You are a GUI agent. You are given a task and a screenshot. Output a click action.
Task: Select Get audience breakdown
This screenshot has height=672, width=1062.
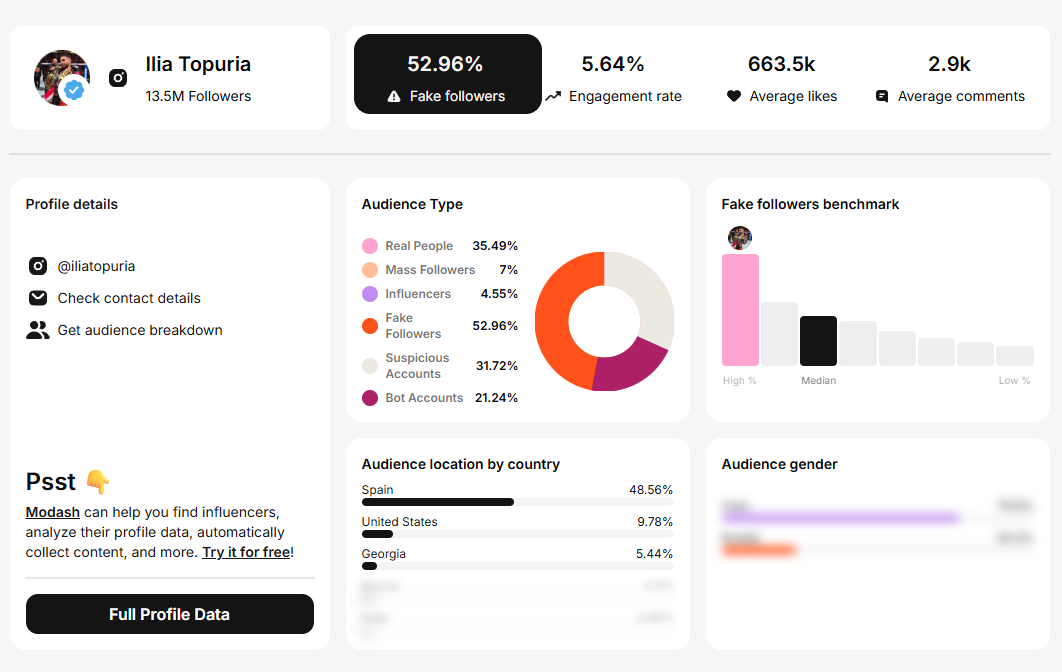click(140, 330)
